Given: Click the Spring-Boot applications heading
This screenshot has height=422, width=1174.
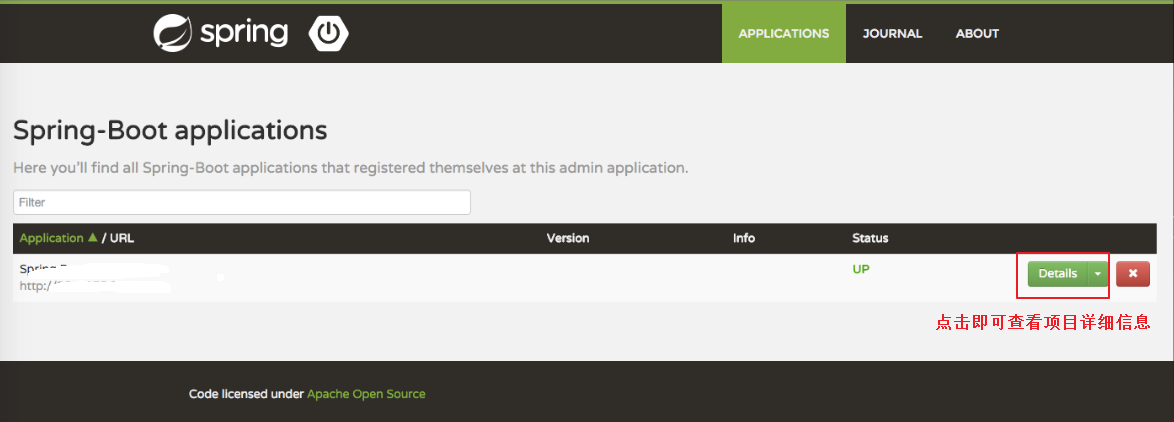Looking at the screenshot, I should coord(170,131).
